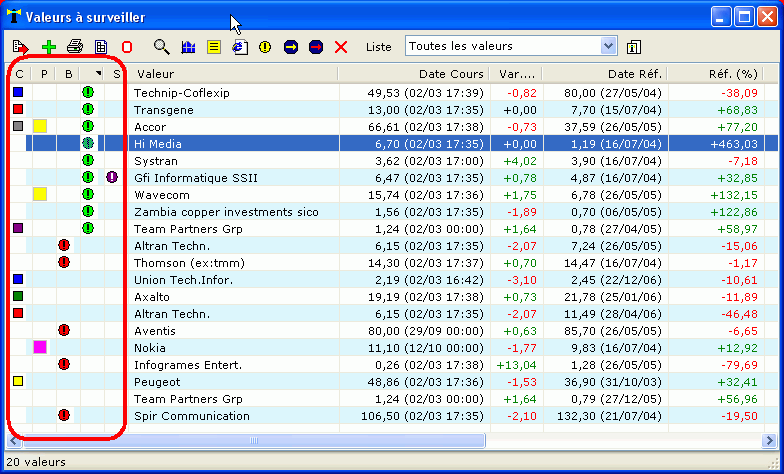Click the horizontal scrollbar thumb
This screenshot has width=784, height=474.
[254, 440]
